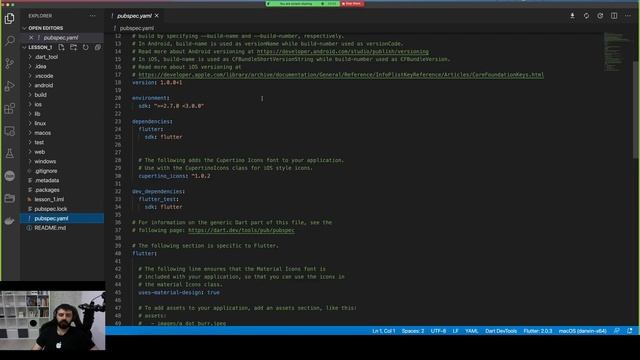The image size is (640, 360).
Task: Select YAML language mode in status bar
Action: [471, 331]
